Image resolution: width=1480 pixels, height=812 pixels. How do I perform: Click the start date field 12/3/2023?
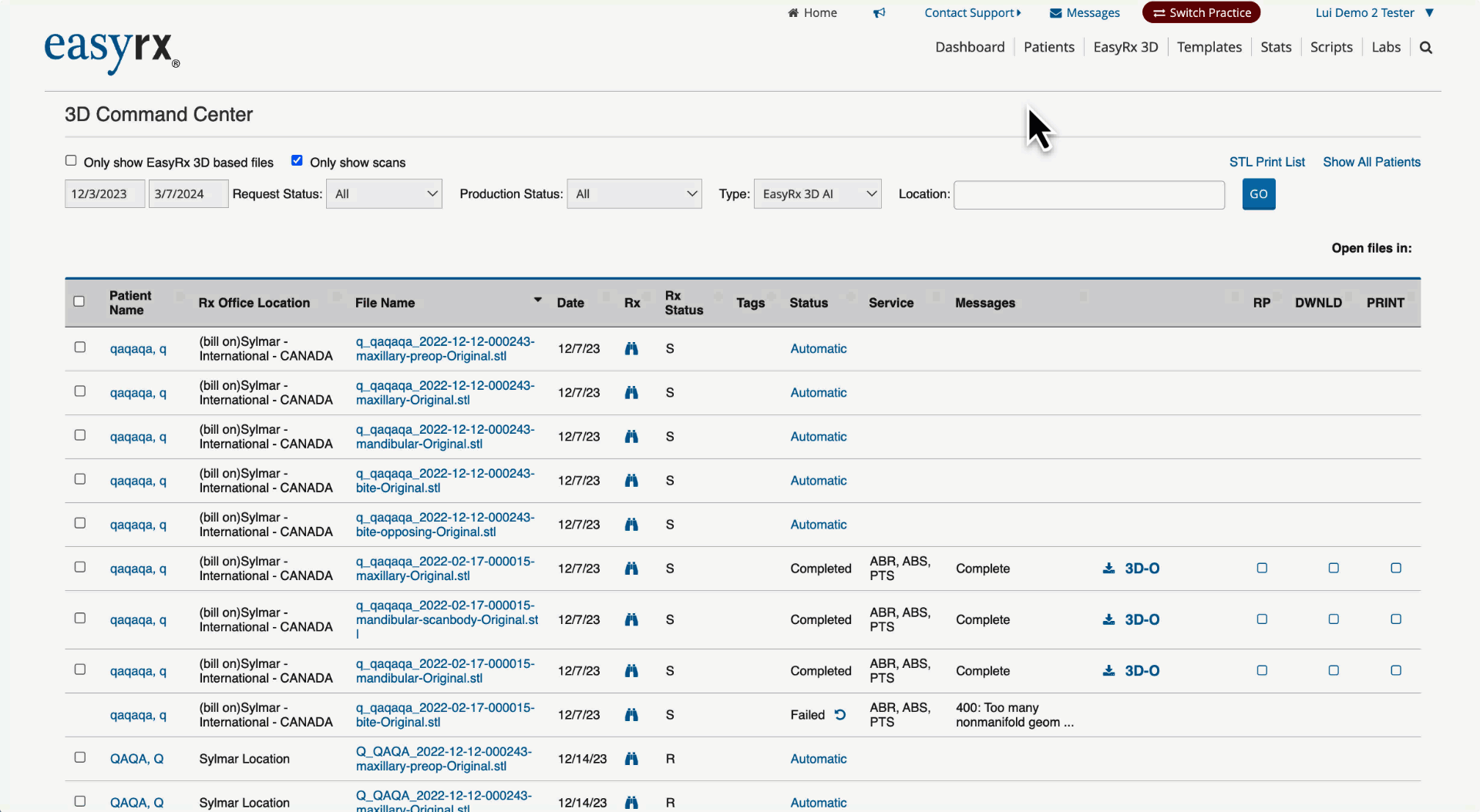coord(105,194)
